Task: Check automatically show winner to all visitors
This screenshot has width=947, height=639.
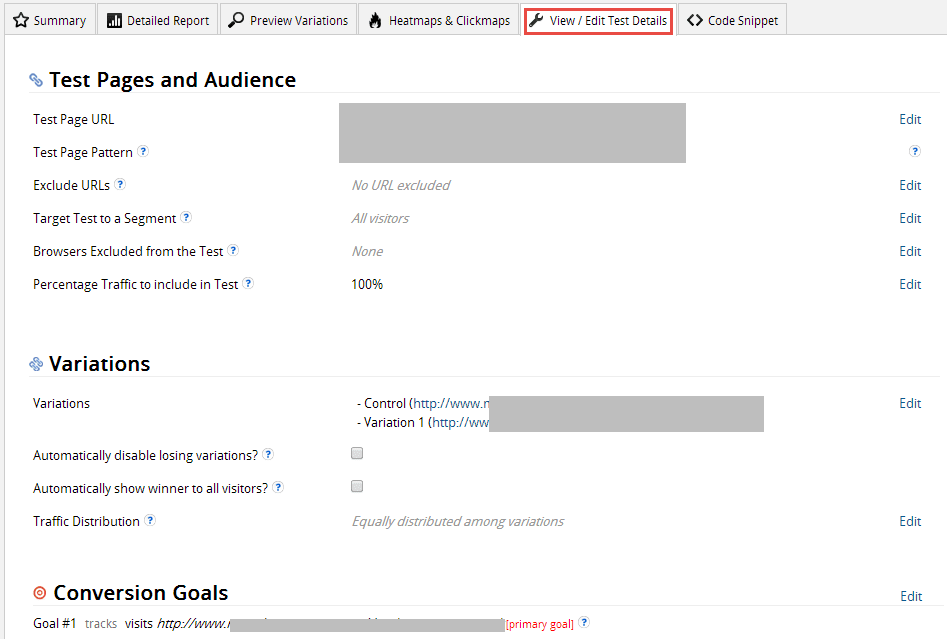Action: pos(357,486)
